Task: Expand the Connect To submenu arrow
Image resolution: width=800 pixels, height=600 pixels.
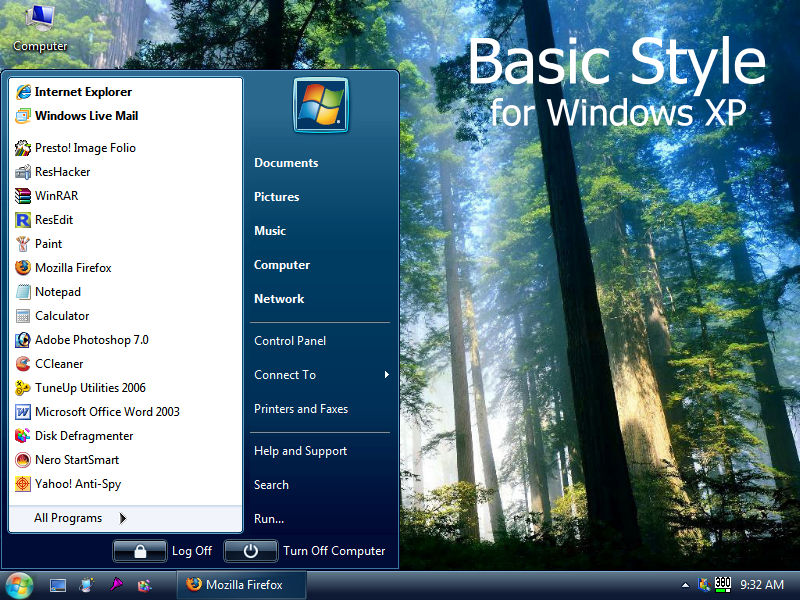Action: (387, 375)
